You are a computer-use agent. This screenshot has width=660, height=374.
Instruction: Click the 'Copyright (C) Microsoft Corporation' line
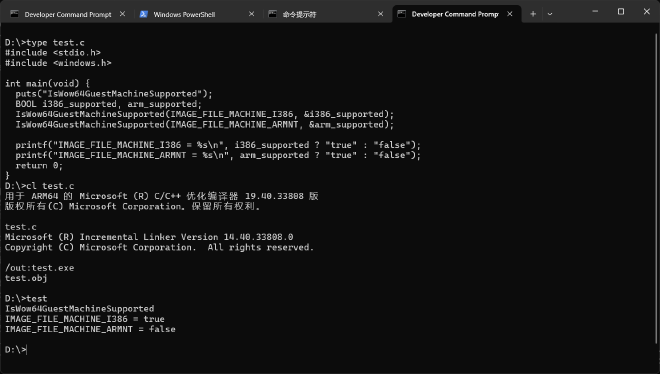pyautogui.click(x=160, y=247)
